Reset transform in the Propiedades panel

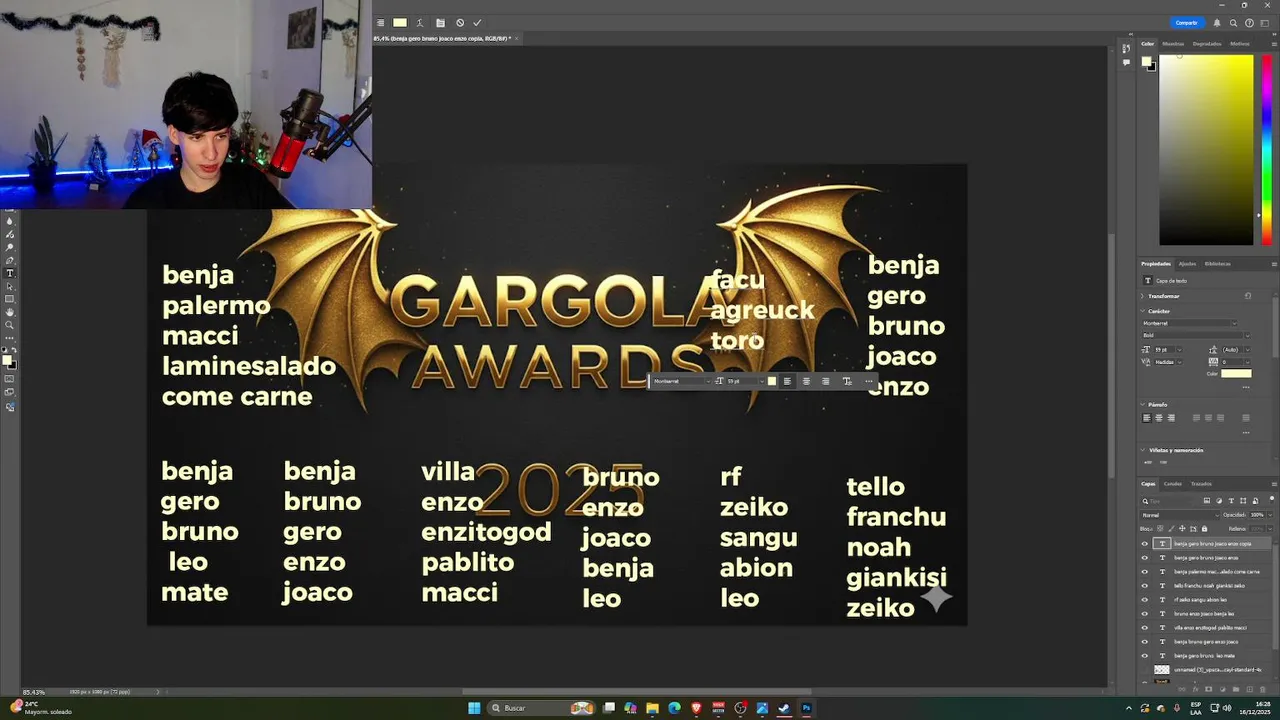[1248, 296]
